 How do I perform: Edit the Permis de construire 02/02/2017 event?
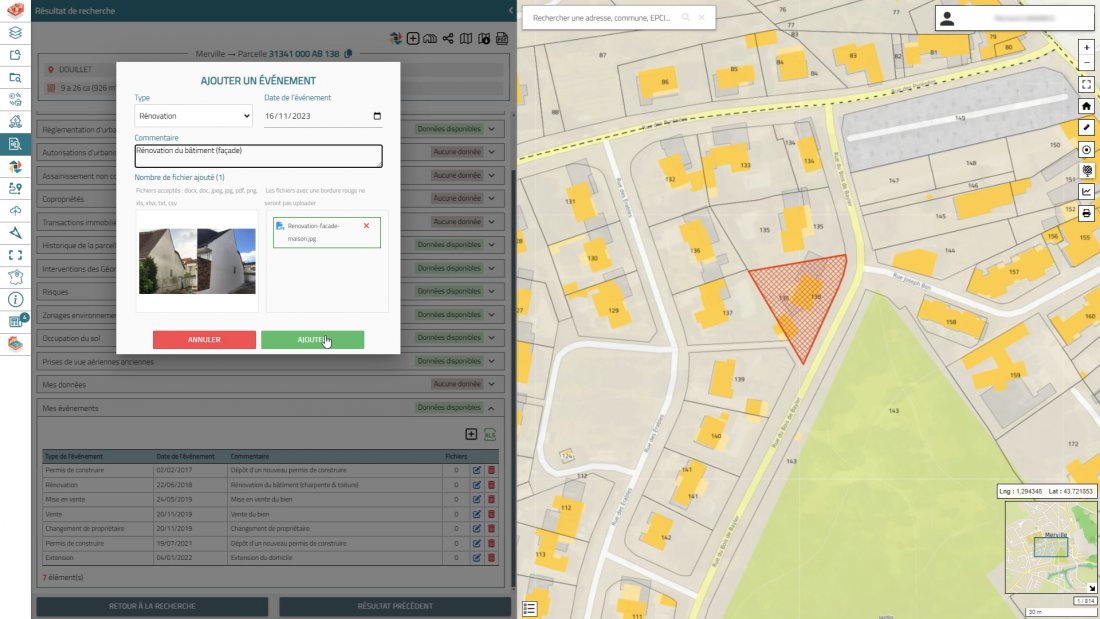pyautogui.click(x=477, y=470)
